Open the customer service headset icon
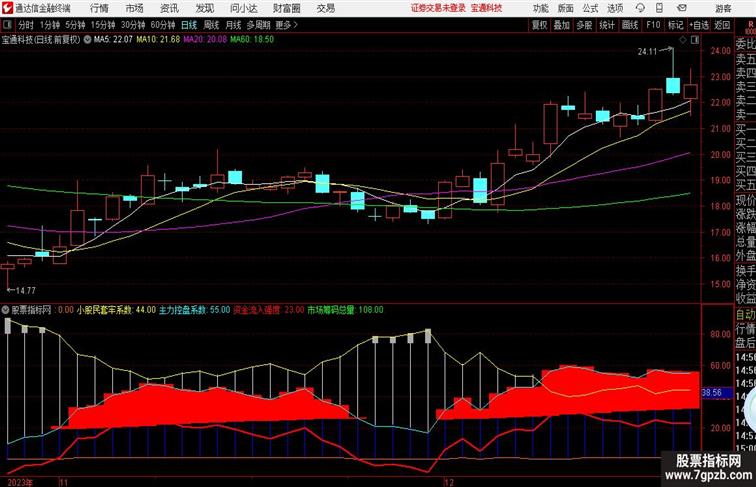The width and height of the screenshot is (756, 487). [x=640, y=8]
